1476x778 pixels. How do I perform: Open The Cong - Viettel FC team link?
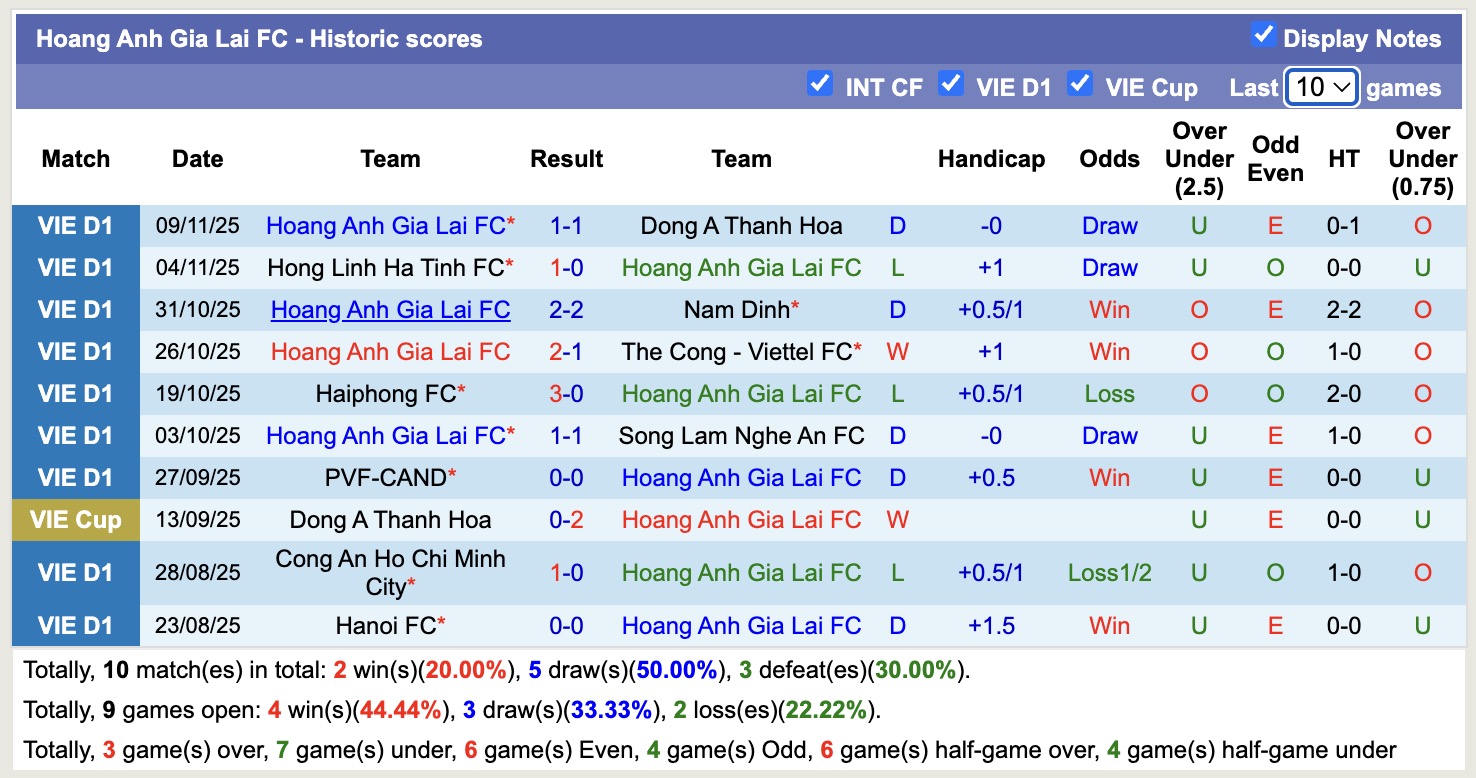click(736, 352)
